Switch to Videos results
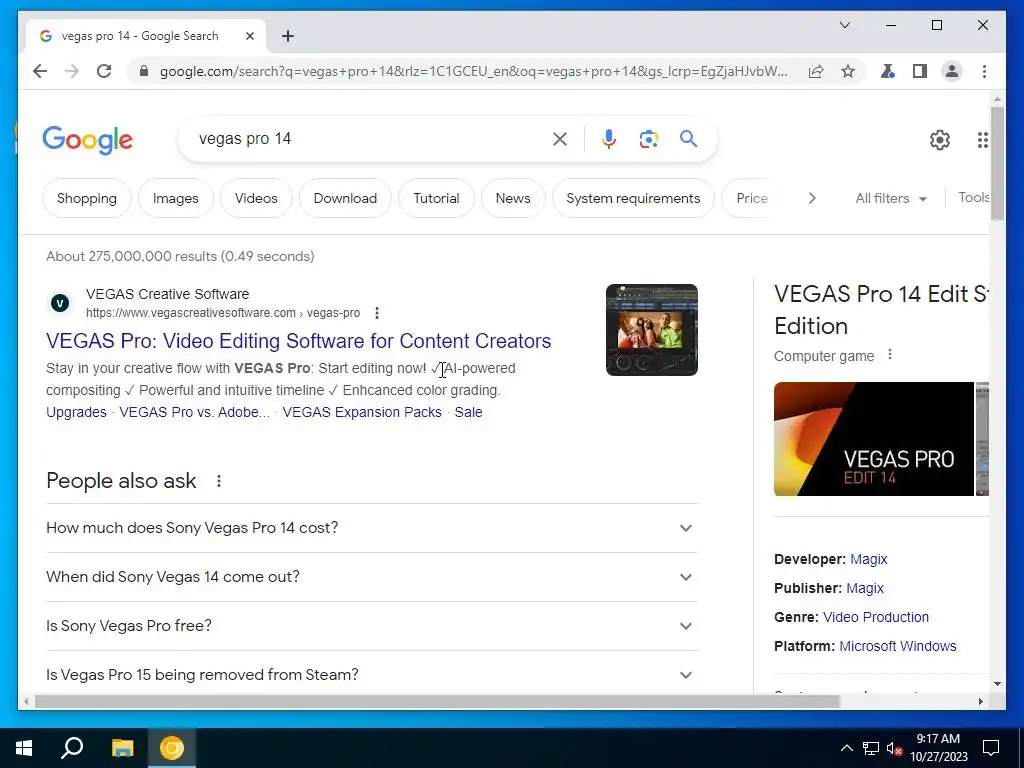This screenshot has height=768, width=1024. coord(256,198)
